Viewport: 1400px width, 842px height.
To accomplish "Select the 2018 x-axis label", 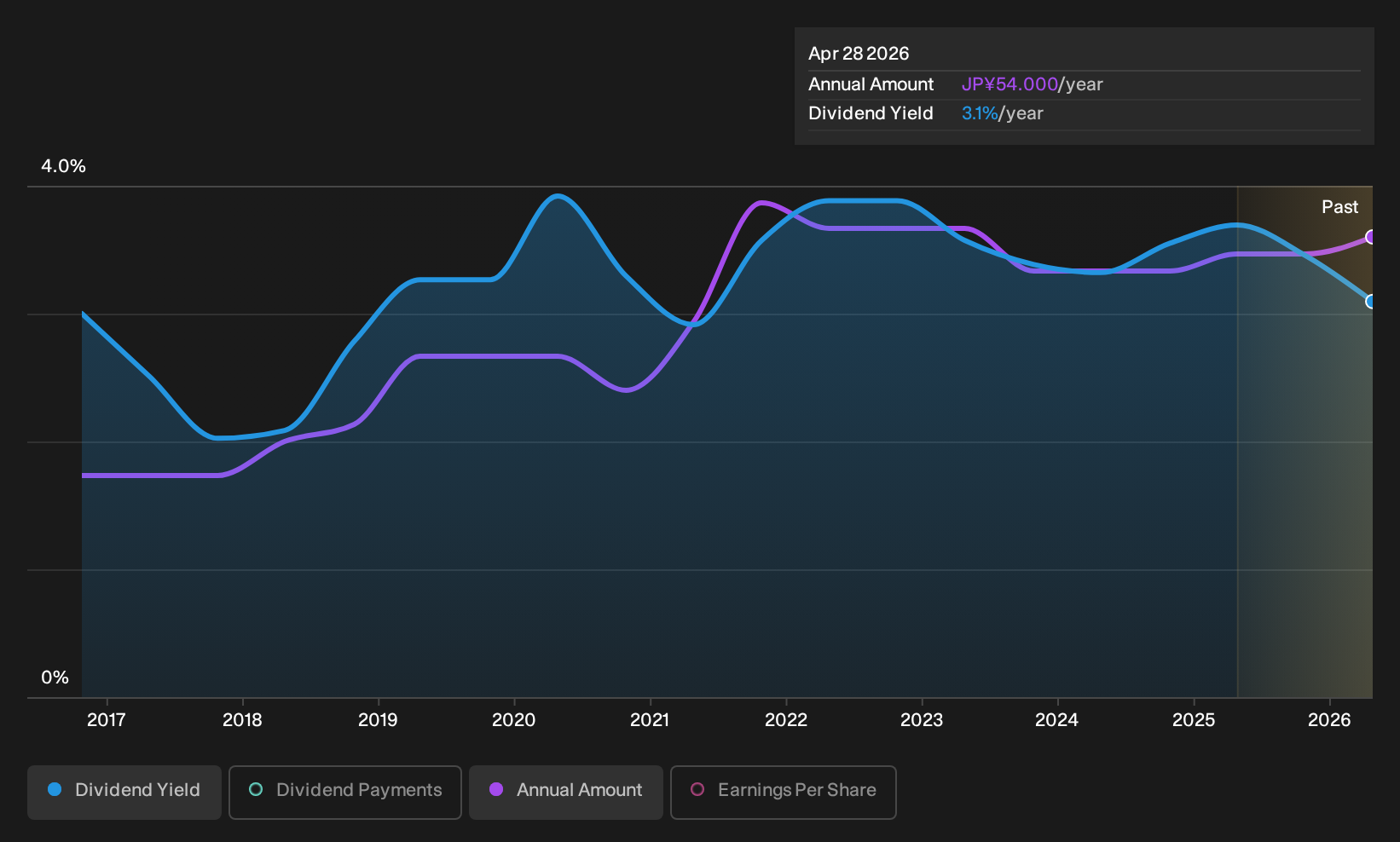I will tap(242, 720).
